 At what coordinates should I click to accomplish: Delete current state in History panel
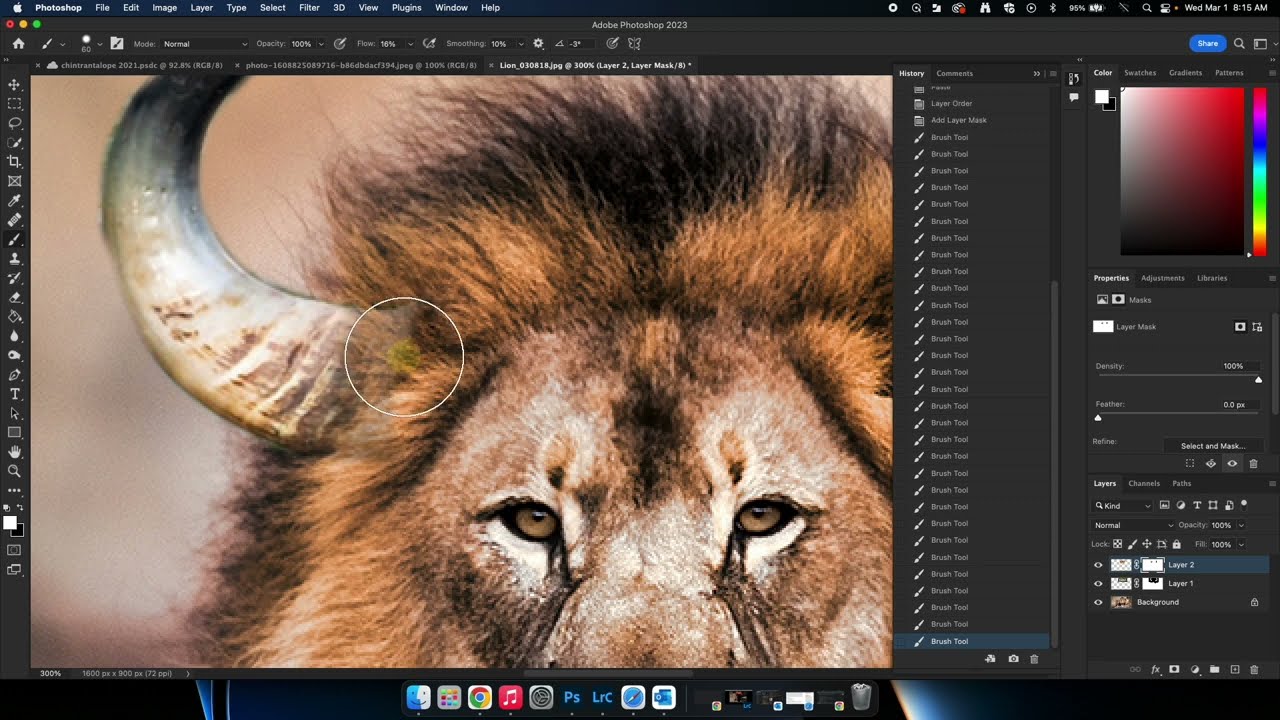(x=1034, y=659)
